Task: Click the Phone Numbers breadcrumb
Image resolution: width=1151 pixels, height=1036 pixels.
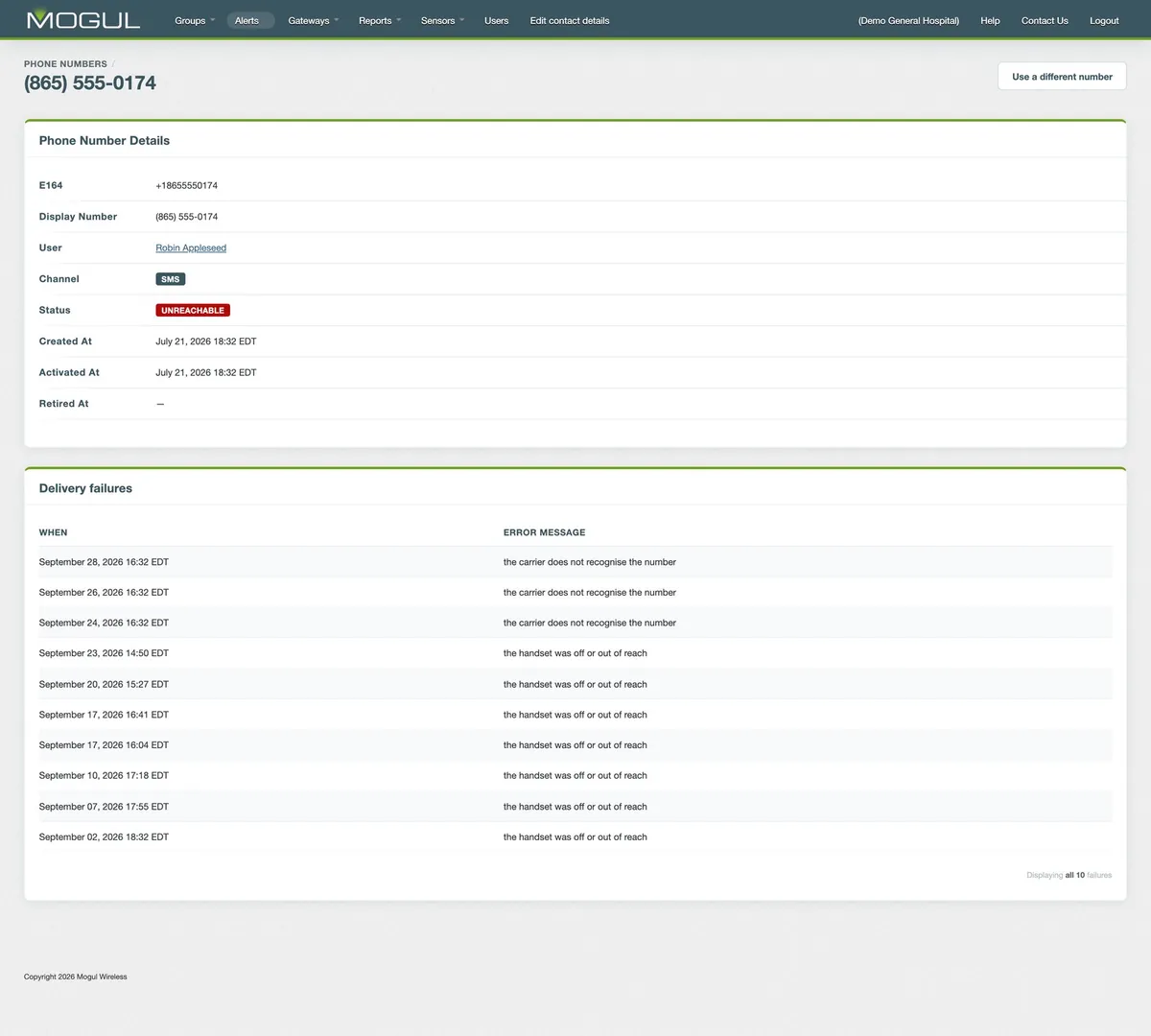Action: 65,64
